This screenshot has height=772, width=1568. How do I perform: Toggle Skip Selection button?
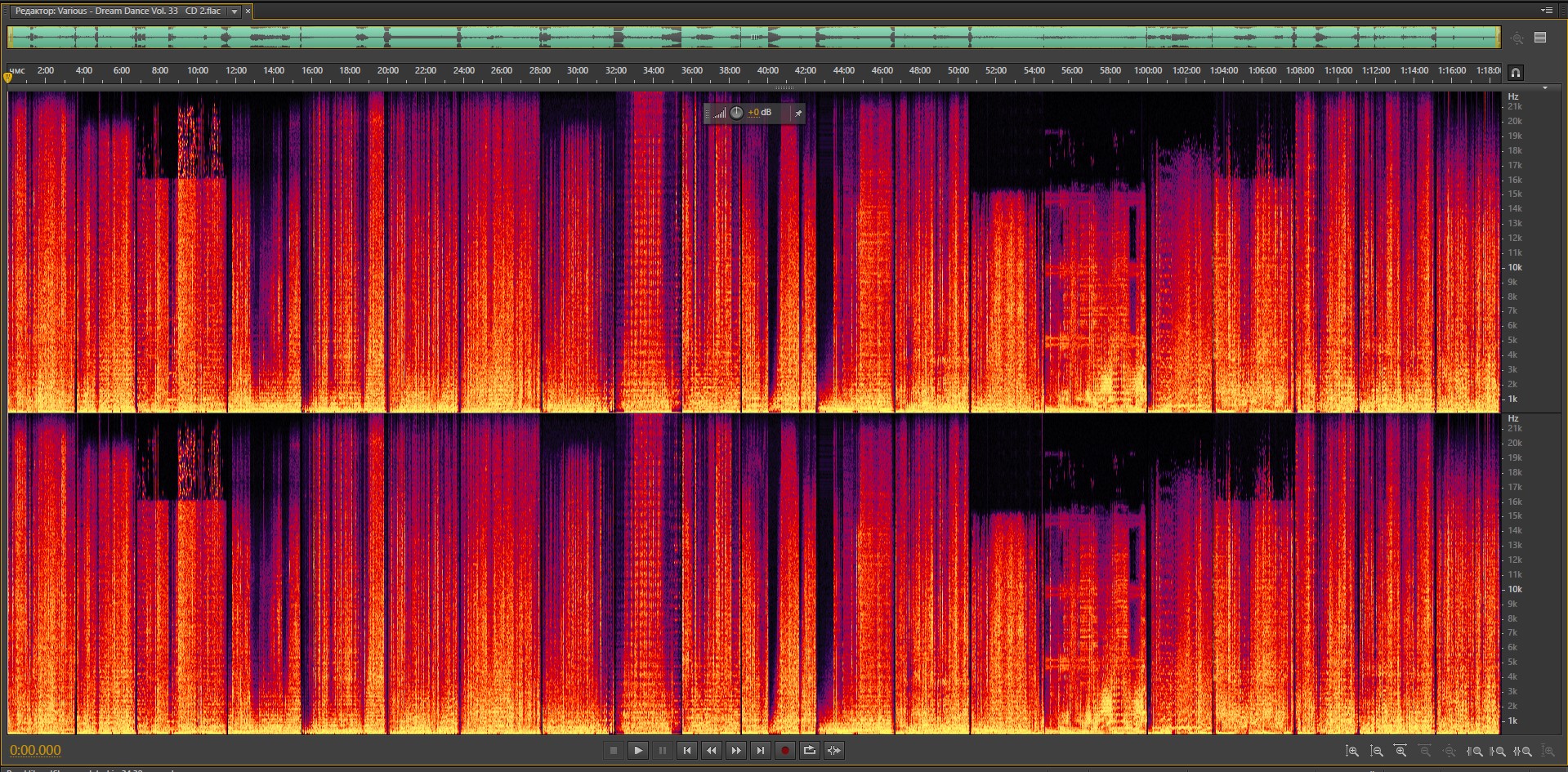click(x=834, y=750)
